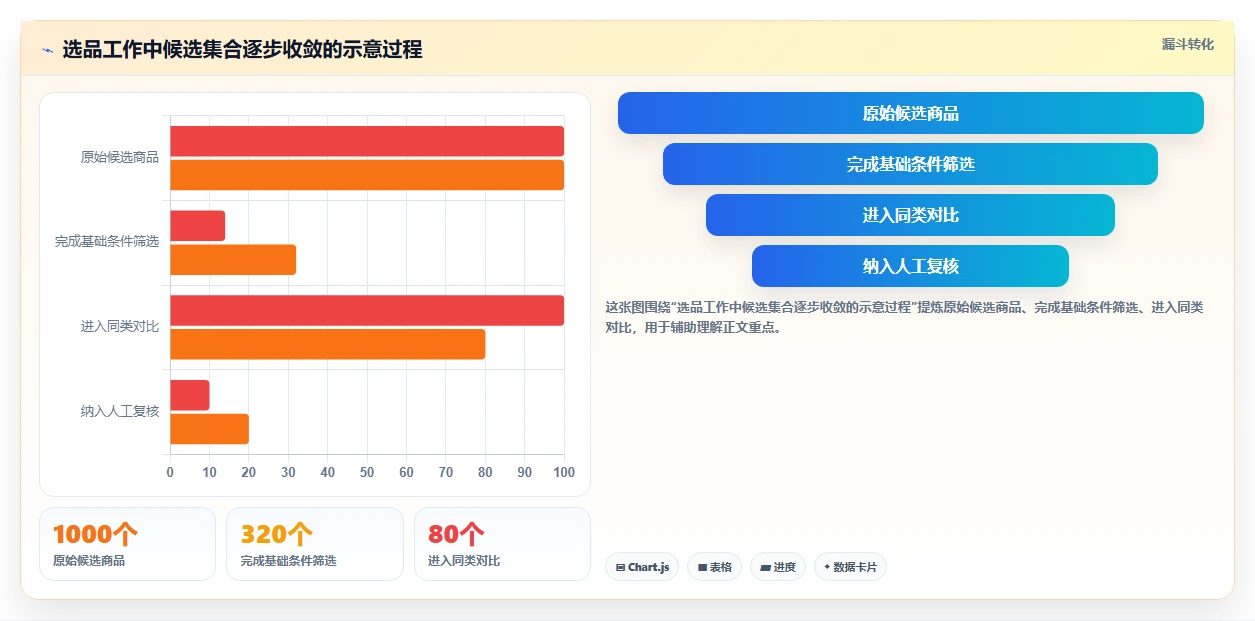1255x621 pixels.
Task: Click the orange bar for 完成基础条件筛选
Action: tap(233, 260)
